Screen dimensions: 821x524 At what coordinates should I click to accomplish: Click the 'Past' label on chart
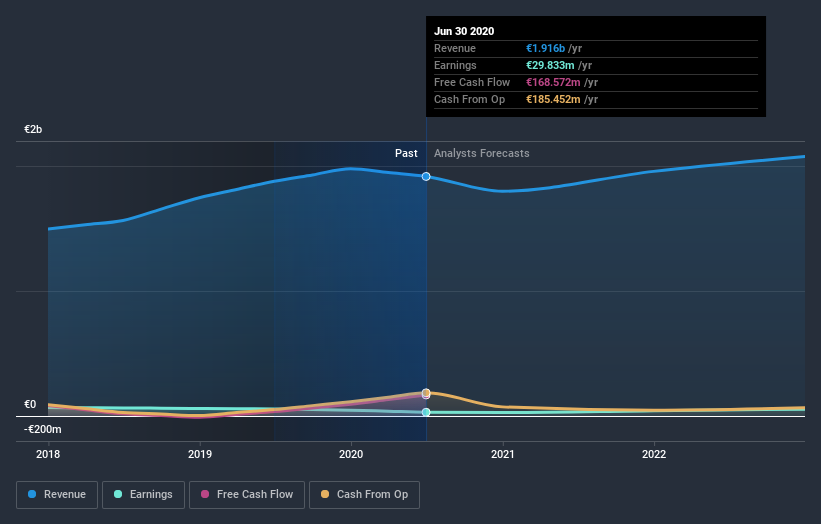point(406,153)
